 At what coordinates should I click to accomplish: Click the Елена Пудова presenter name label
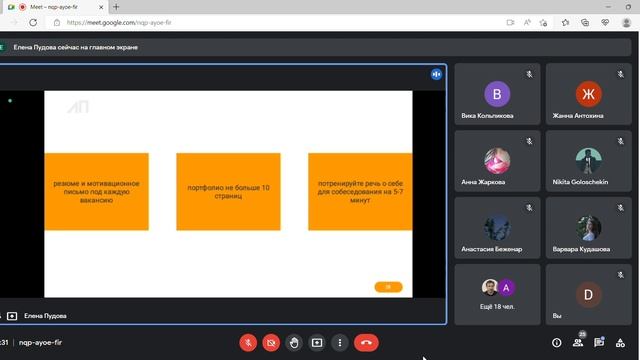[45, 316]
